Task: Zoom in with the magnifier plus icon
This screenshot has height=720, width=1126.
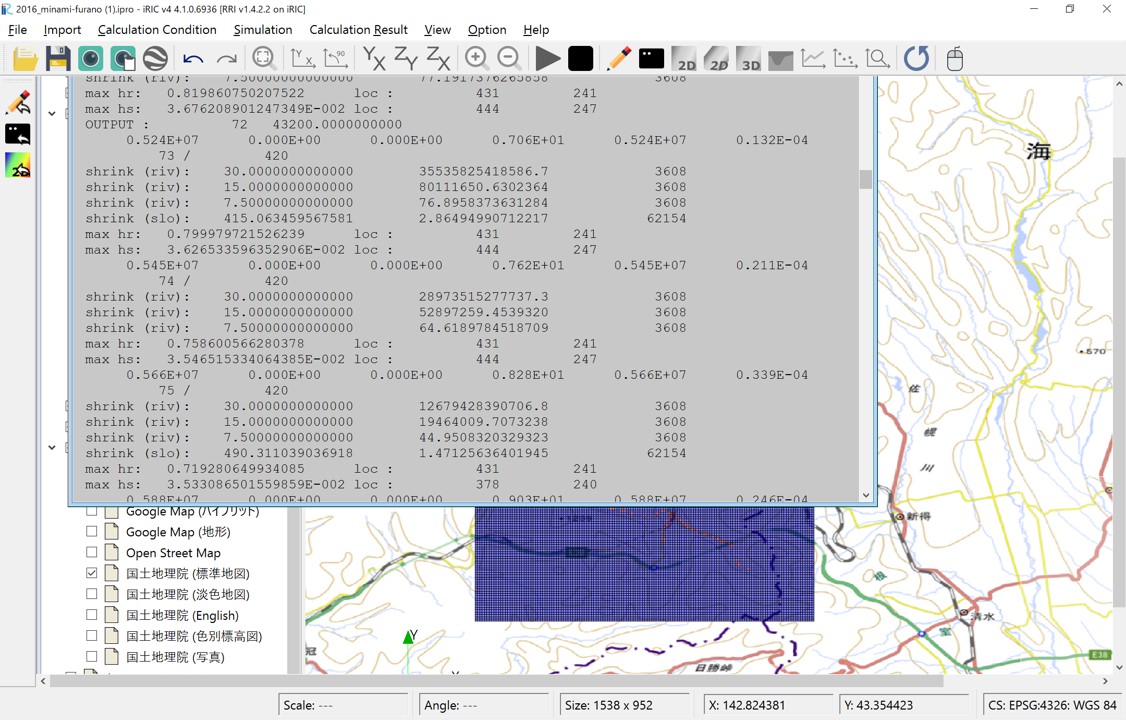Action: pos(475,58)
